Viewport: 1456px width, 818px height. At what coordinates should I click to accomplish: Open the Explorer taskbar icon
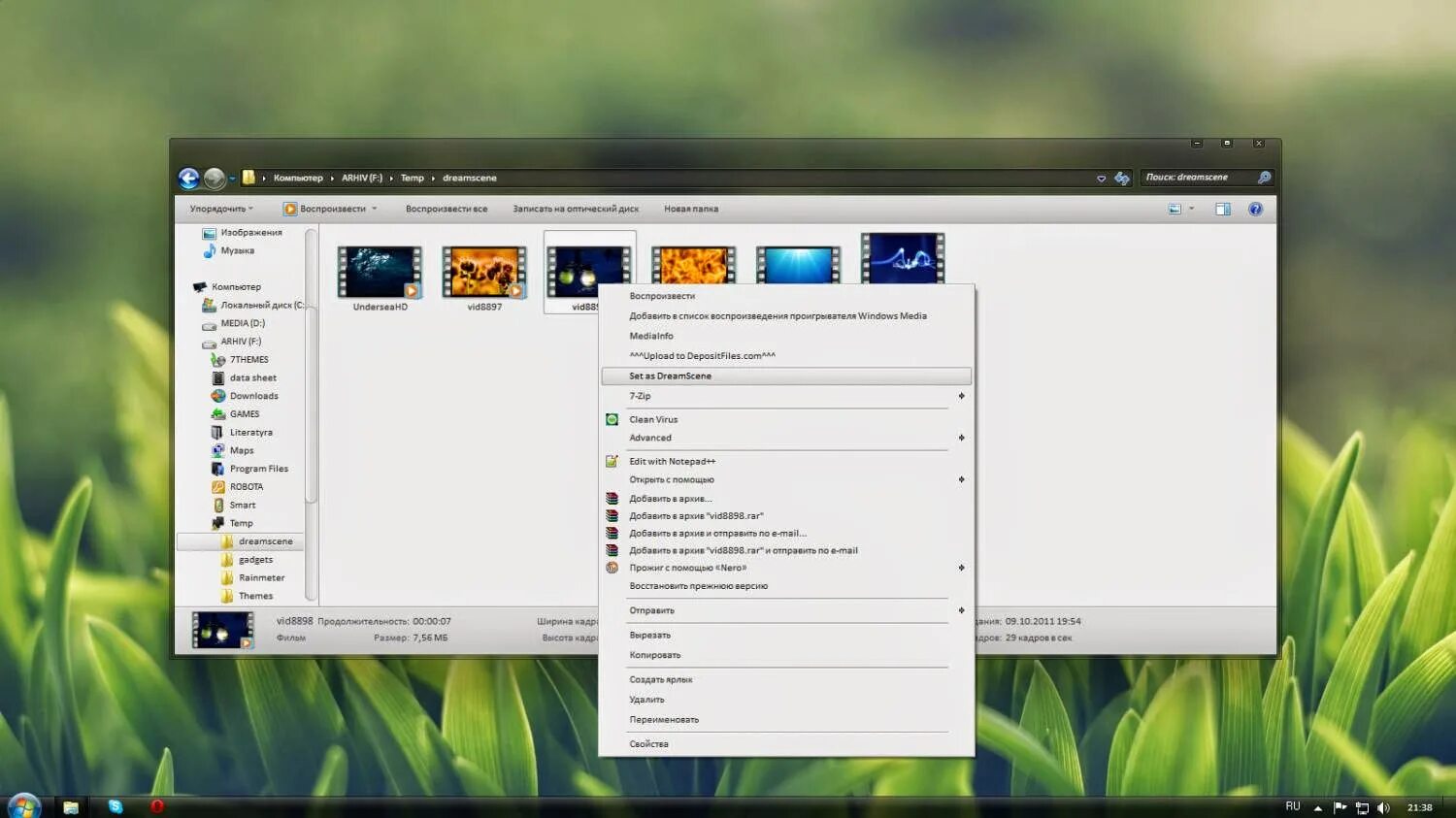click(71, 806)
